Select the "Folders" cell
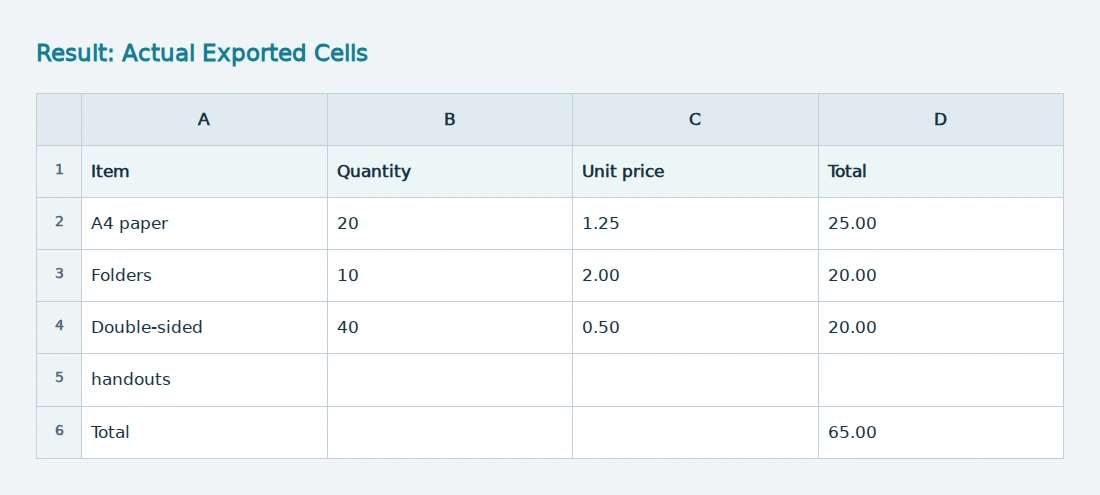1100x495 pixels. click(x=204, y=275)
